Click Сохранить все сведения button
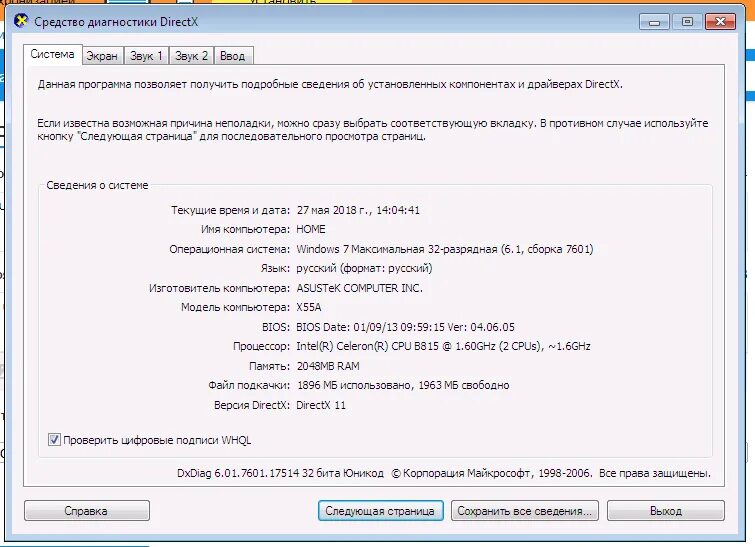 pos(524,510)
